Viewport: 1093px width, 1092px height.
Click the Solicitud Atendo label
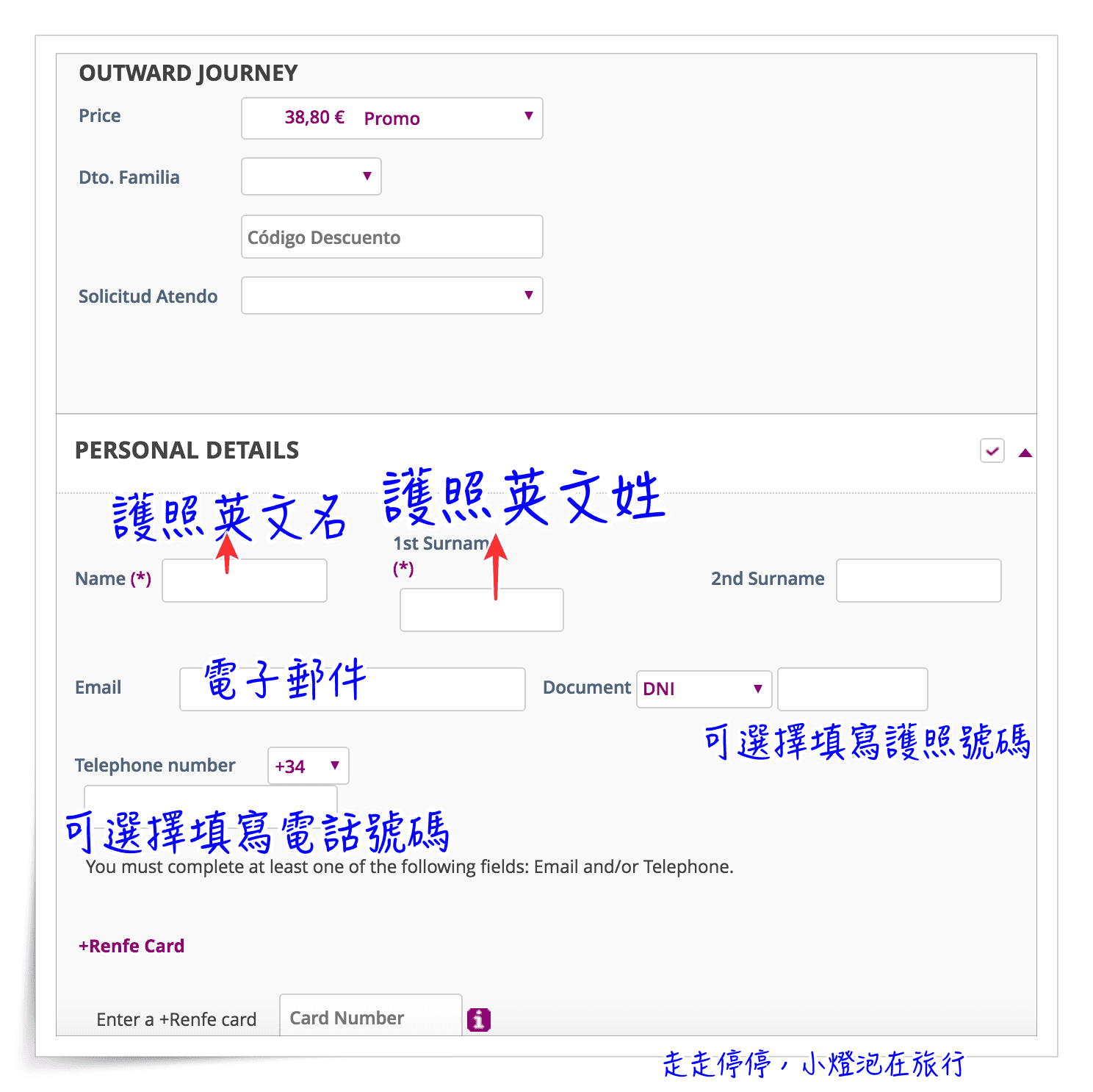pyautogui.click(x=148, y=296)
